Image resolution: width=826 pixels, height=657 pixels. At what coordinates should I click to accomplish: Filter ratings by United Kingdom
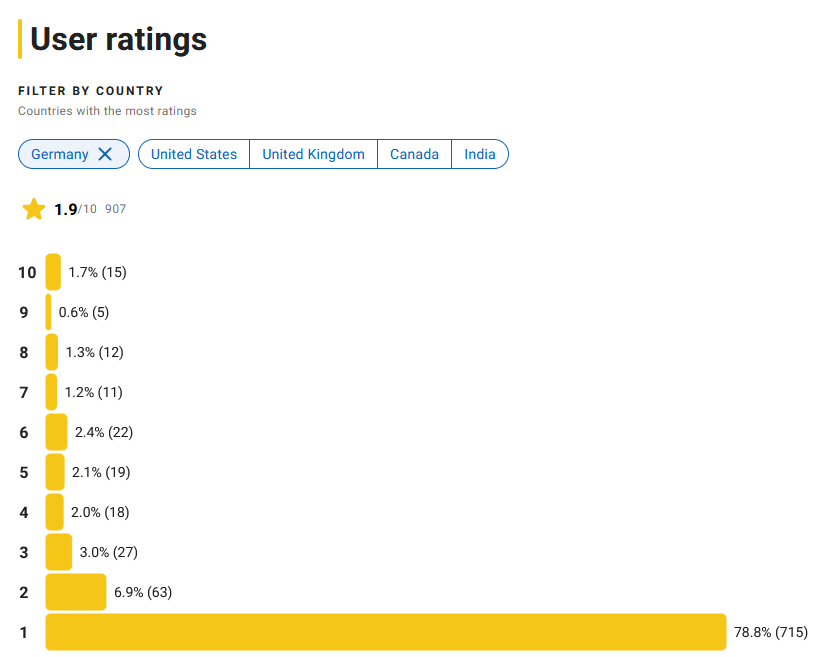coord(313,154)
